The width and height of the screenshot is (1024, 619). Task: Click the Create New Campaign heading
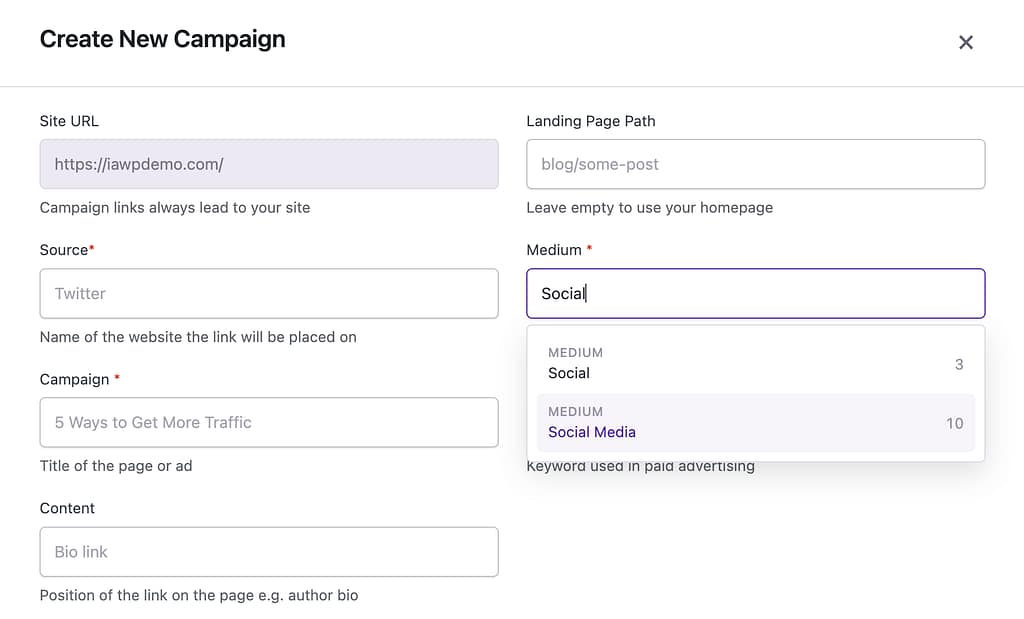163,39
